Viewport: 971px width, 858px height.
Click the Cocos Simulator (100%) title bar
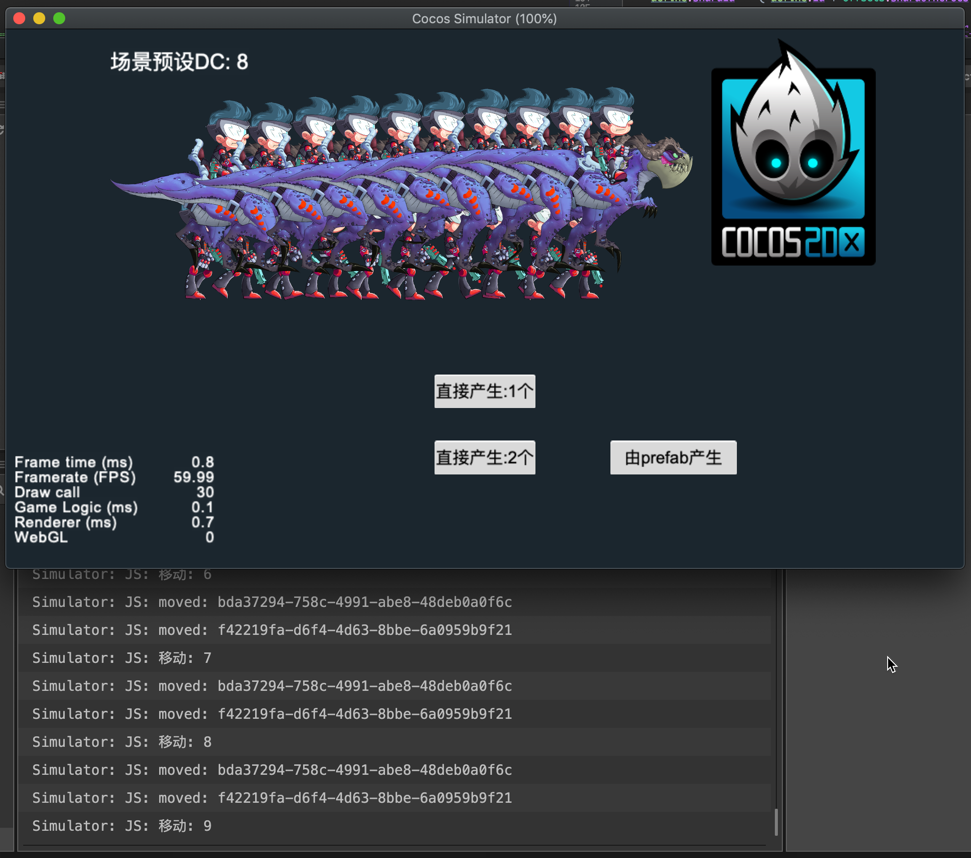tap(484, 19)
